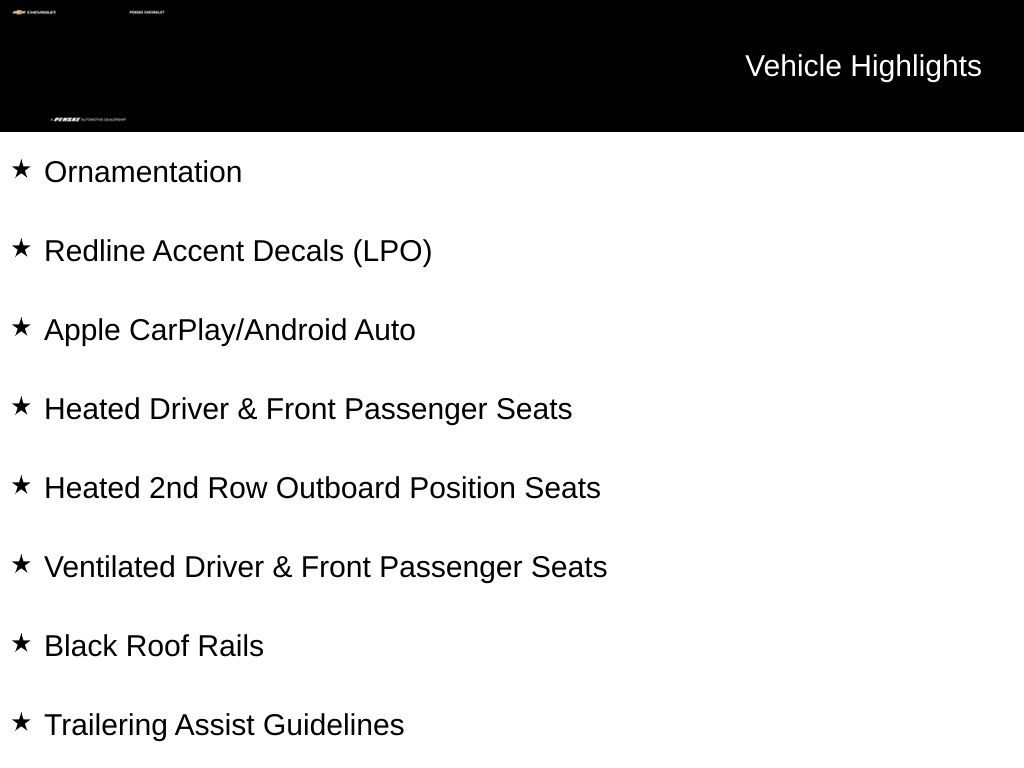This screenshot has width=1024, height=768.
Task: Click the star beside Ventilated Driver seats
Action: (x=22, y=564)
